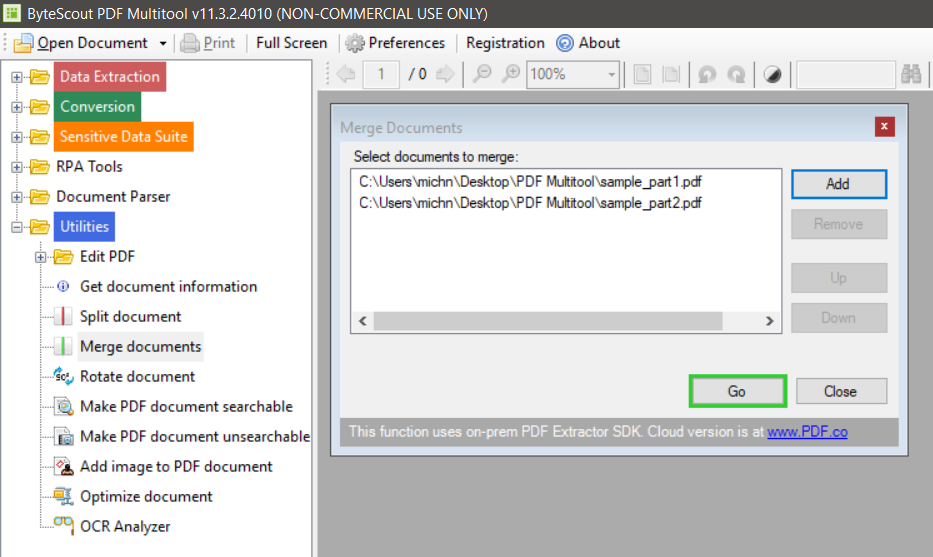Open the www.PDF.co link
Screen dimensions: 933x557
[x=807, y=431]
